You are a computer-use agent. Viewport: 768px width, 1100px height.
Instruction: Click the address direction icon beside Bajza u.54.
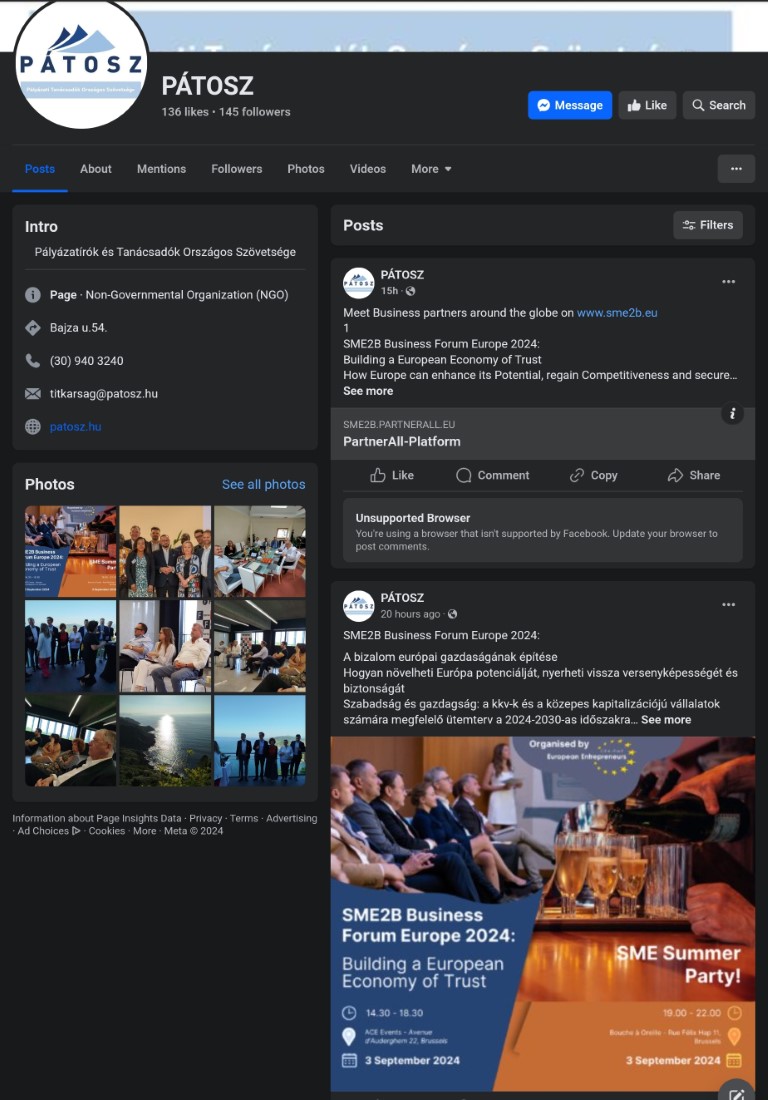tap(33, 328)
